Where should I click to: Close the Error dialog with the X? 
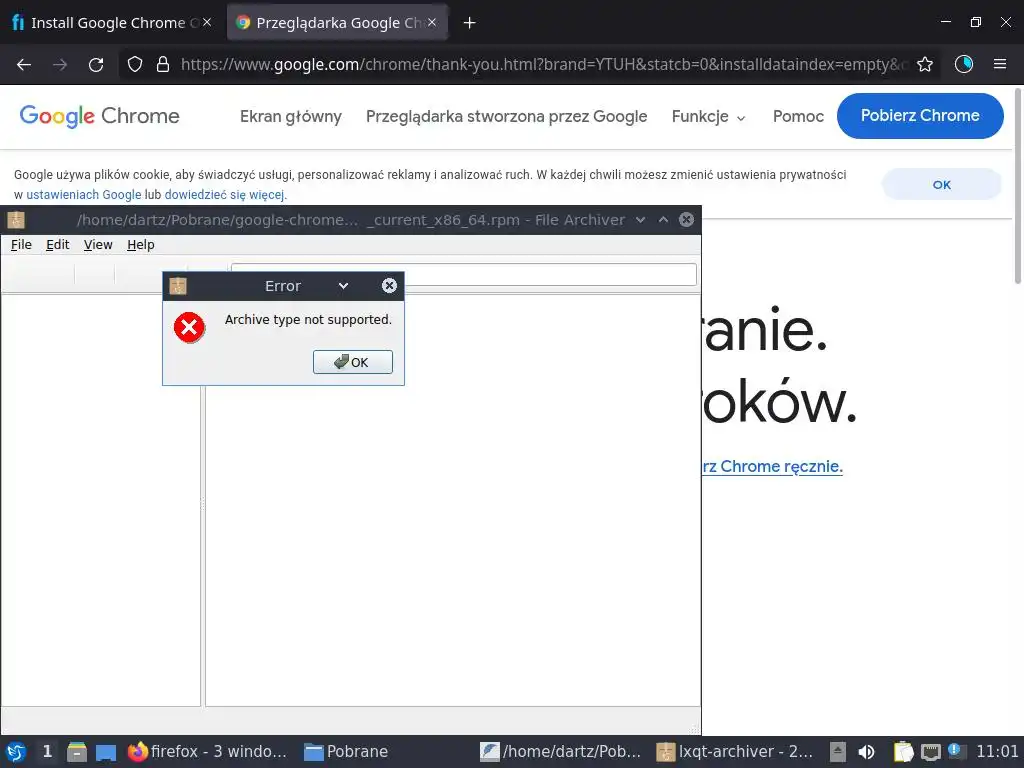tap(389, 285)
